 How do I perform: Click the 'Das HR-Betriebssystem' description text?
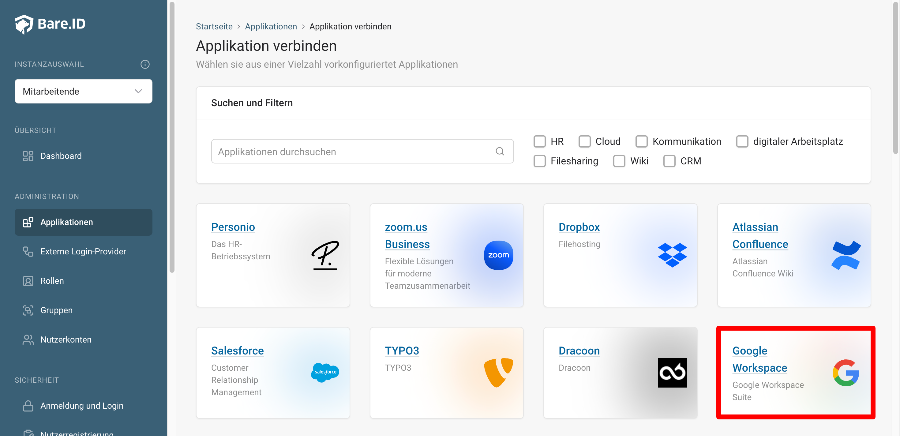click(x=240, y=250)
